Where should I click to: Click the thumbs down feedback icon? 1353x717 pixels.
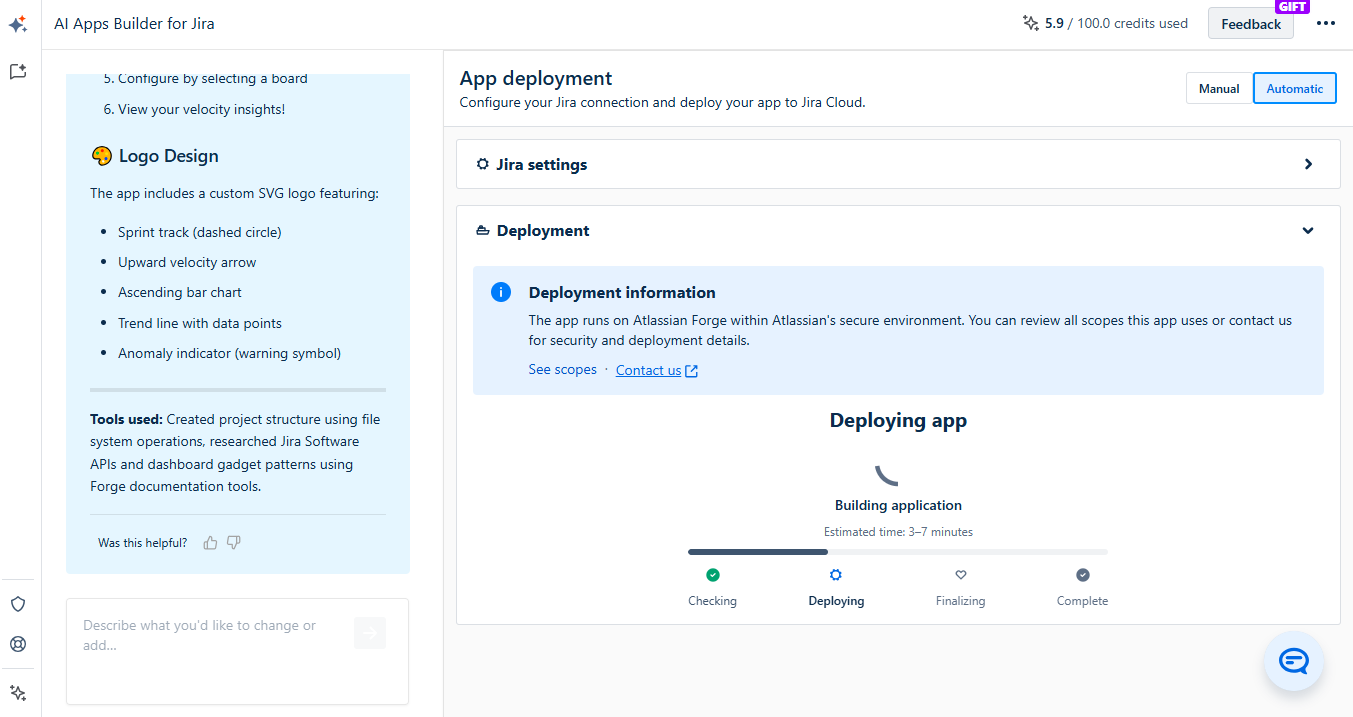pyautogui.click(x=234, y=543)
